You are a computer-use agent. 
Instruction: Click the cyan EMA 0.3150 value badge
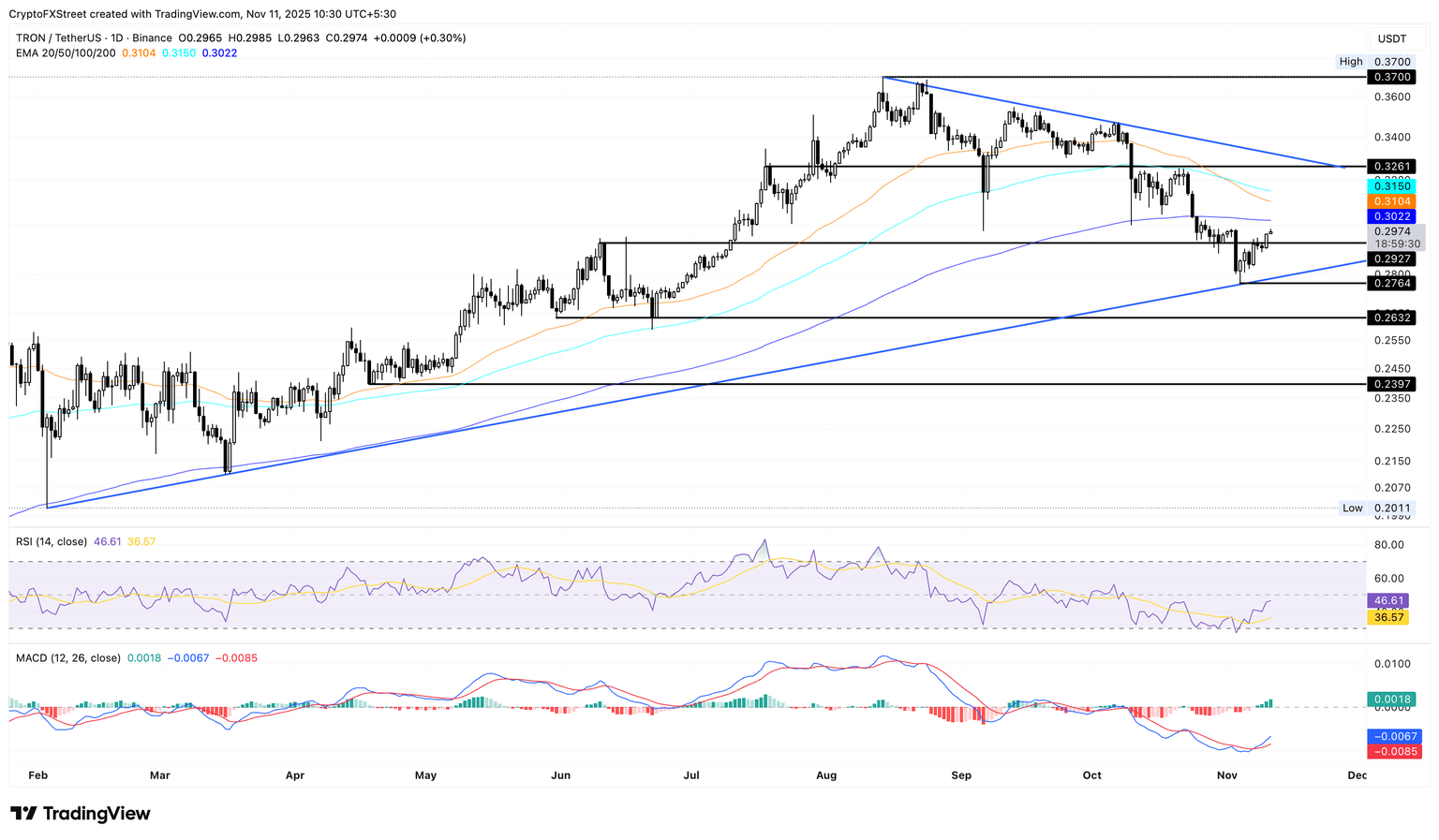(x=1390, y=186)
